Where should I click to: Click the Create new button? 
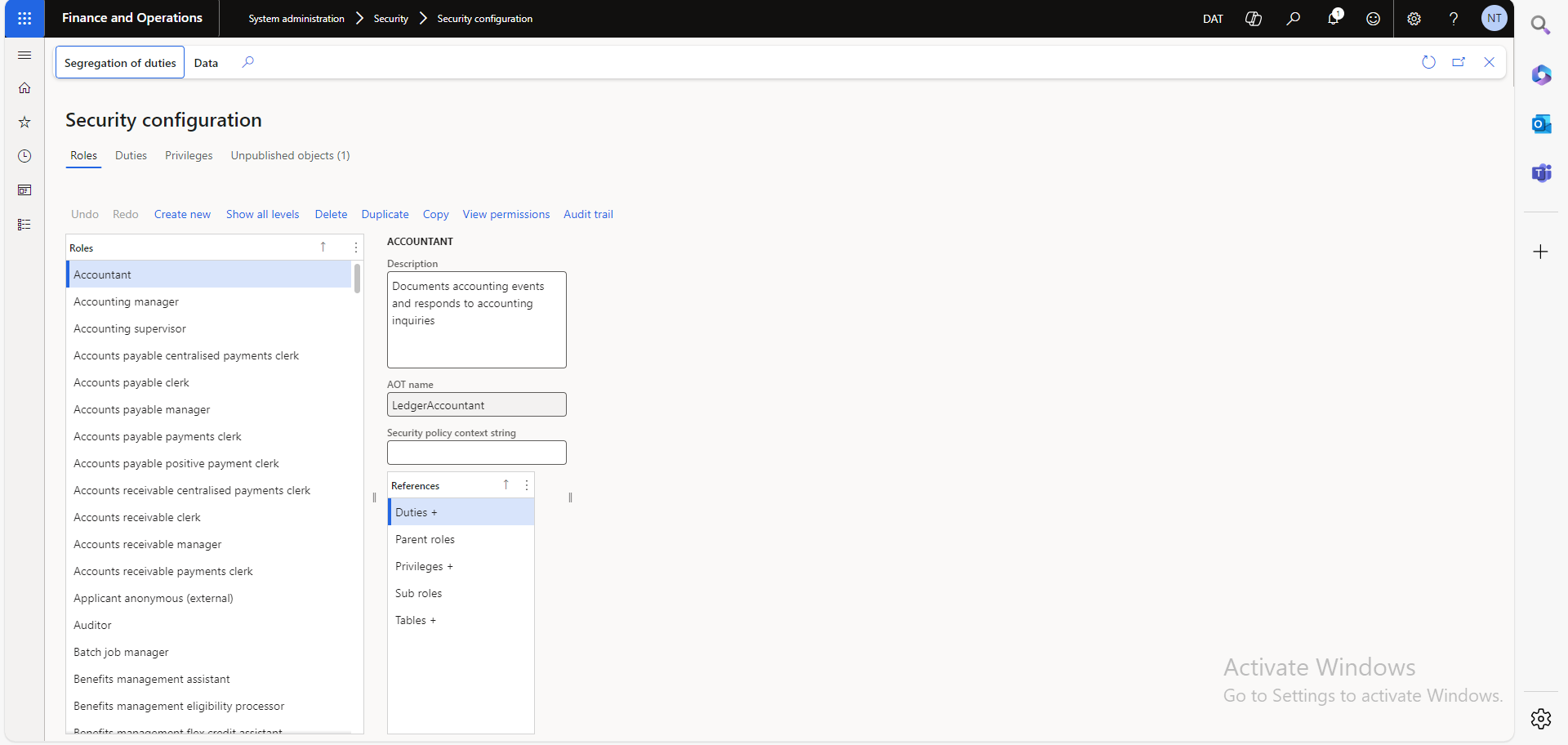pos(182,214)
